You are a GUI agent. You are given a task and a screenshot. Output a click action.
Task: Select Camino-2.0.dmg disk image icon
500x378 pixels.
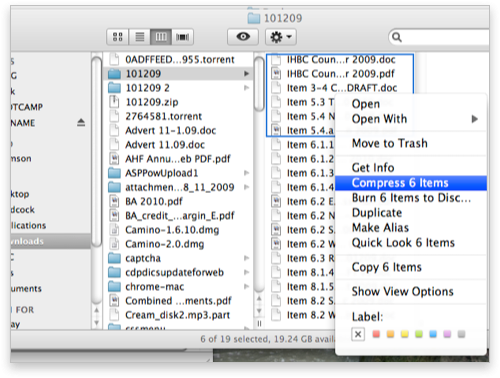(114, 244)
